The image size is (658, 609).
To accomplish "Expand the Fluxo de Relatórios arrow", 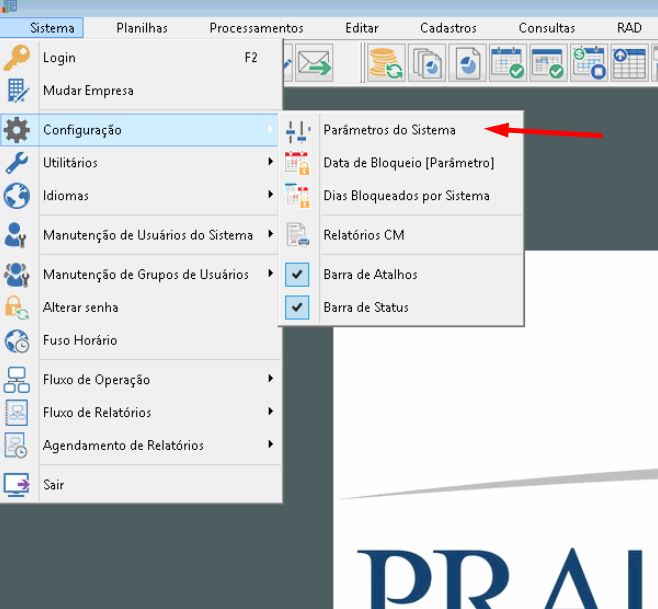I will [271, 411].
